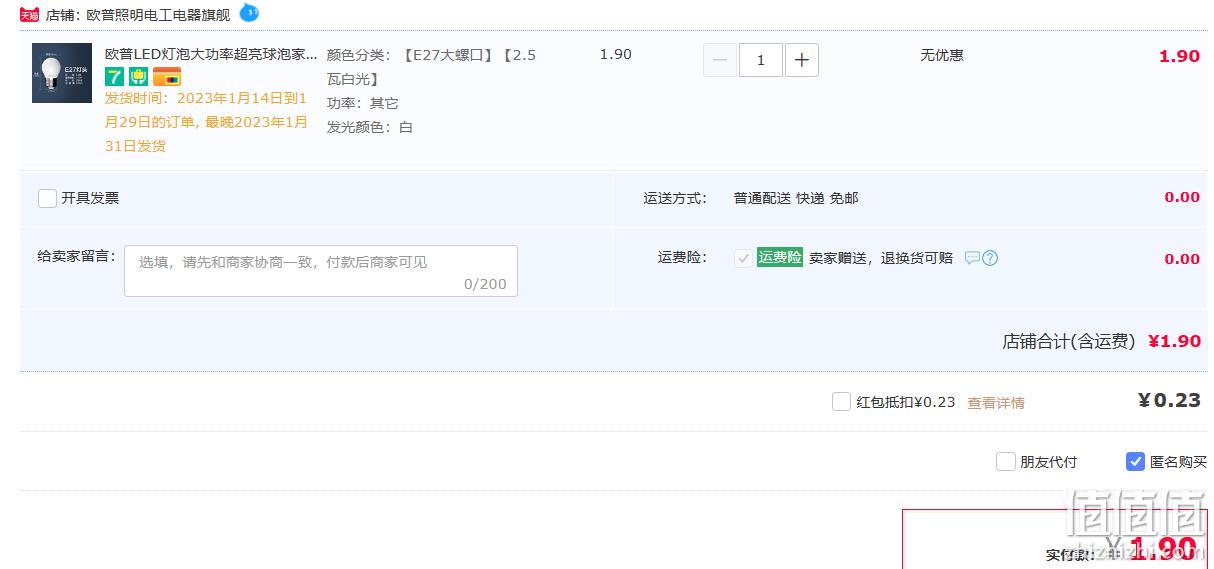Decrease quantity with the minus button
The width and height of the screenshot is (1214, 569).
click(720, 60)
